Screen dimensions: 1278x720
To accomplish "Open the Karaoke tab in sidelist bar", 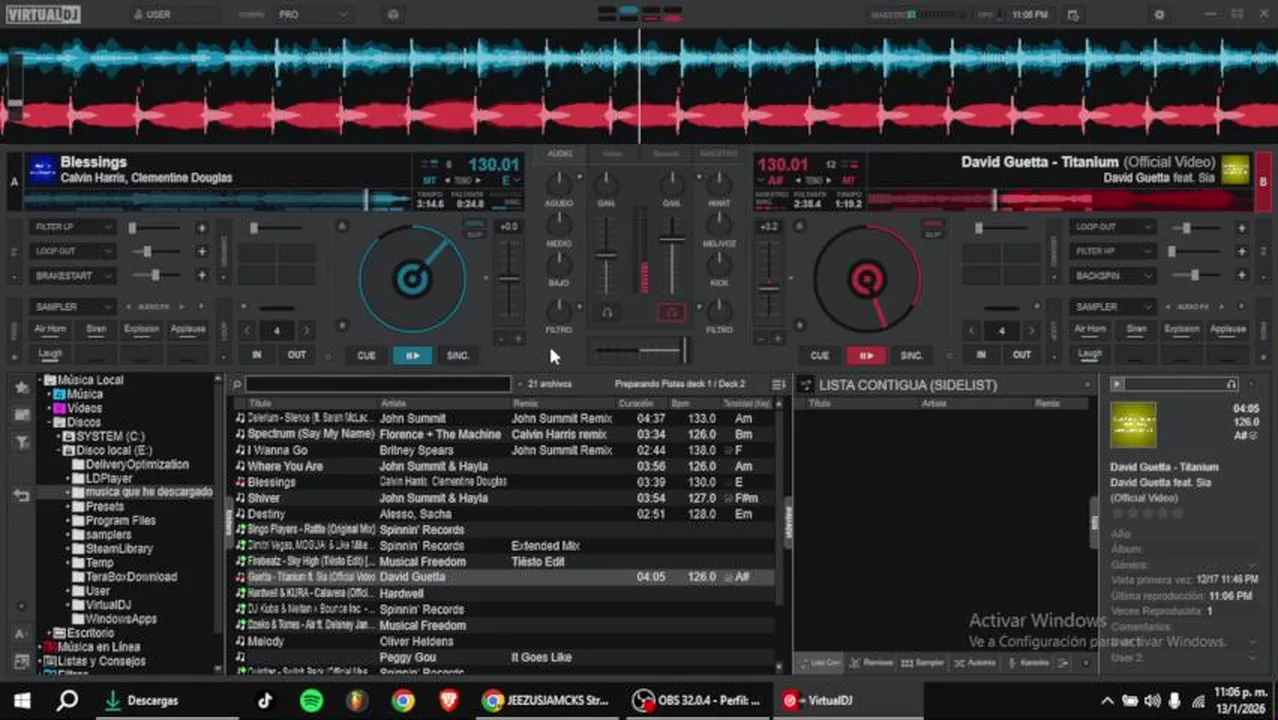I will 1028,662.
